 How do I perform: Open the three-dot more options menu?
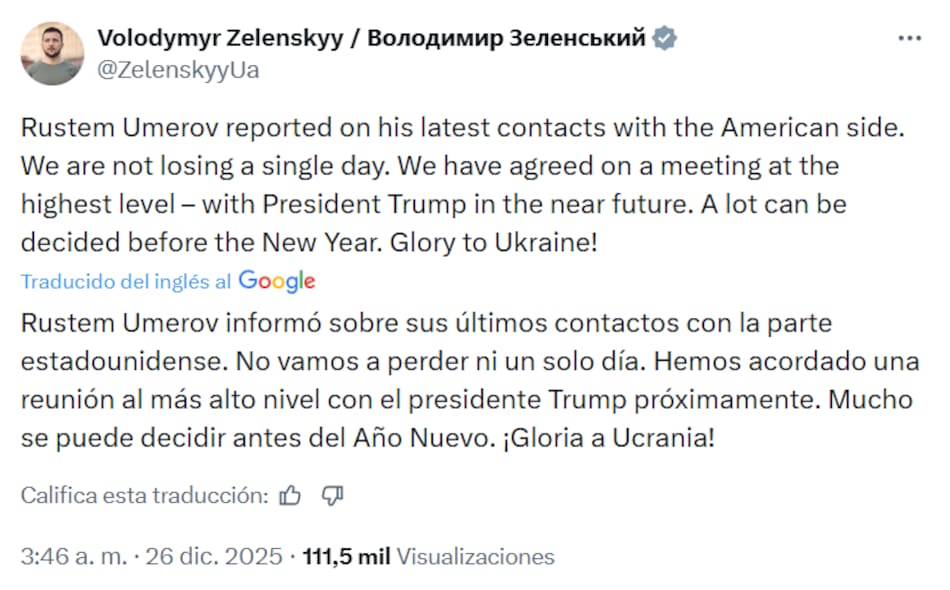click(x=909, y=38)
